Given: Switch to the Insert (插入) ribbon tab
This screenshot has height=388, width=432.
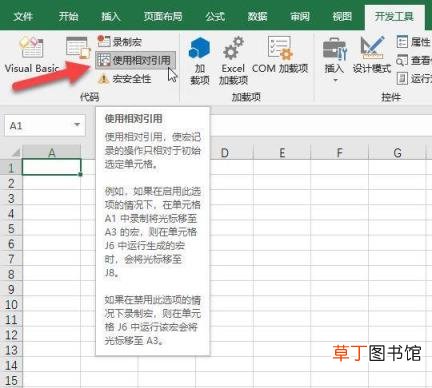Looking at the screenshot, I should click(x=111, y=16).
